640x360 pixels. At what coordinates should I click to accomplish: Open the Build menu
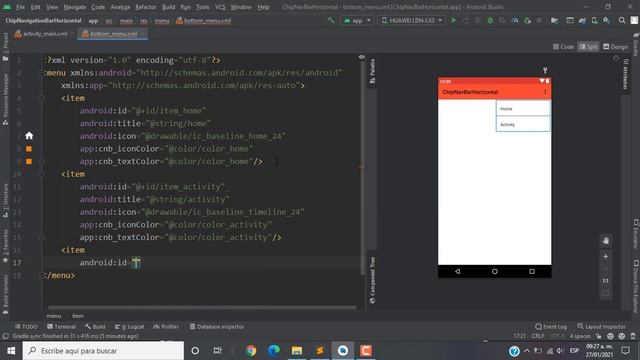click(x=169, y=7)
